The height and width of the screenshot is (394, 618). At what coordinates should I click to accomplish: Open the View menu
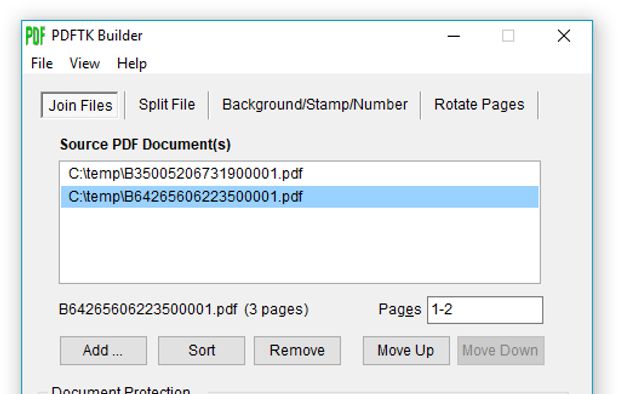[85, 63]
